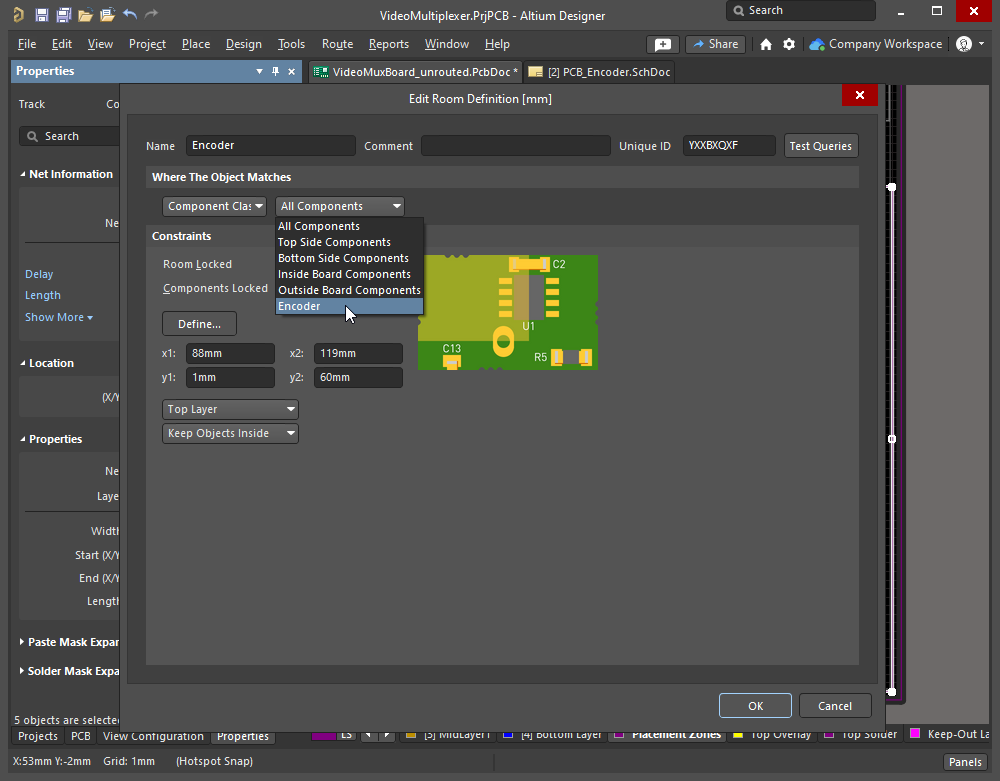This screenshot has width=1000, height=781.
Task: Open the Design menu
Action: [244, 44]
